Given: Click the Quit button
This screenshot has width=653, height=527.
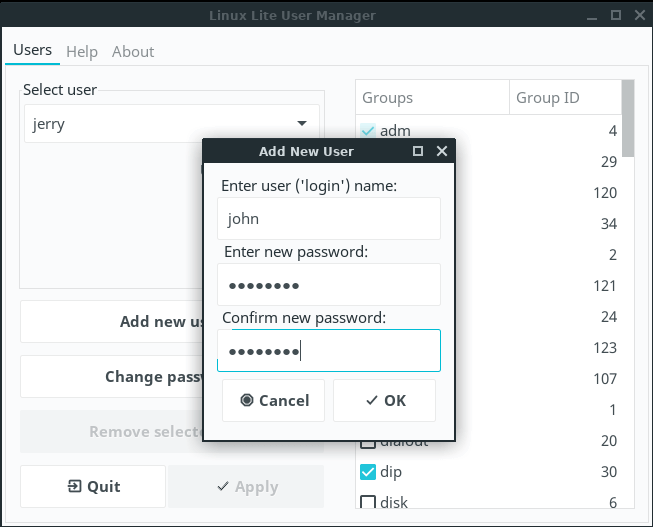Looking at the screenshot, I should [x=93, y=487].
